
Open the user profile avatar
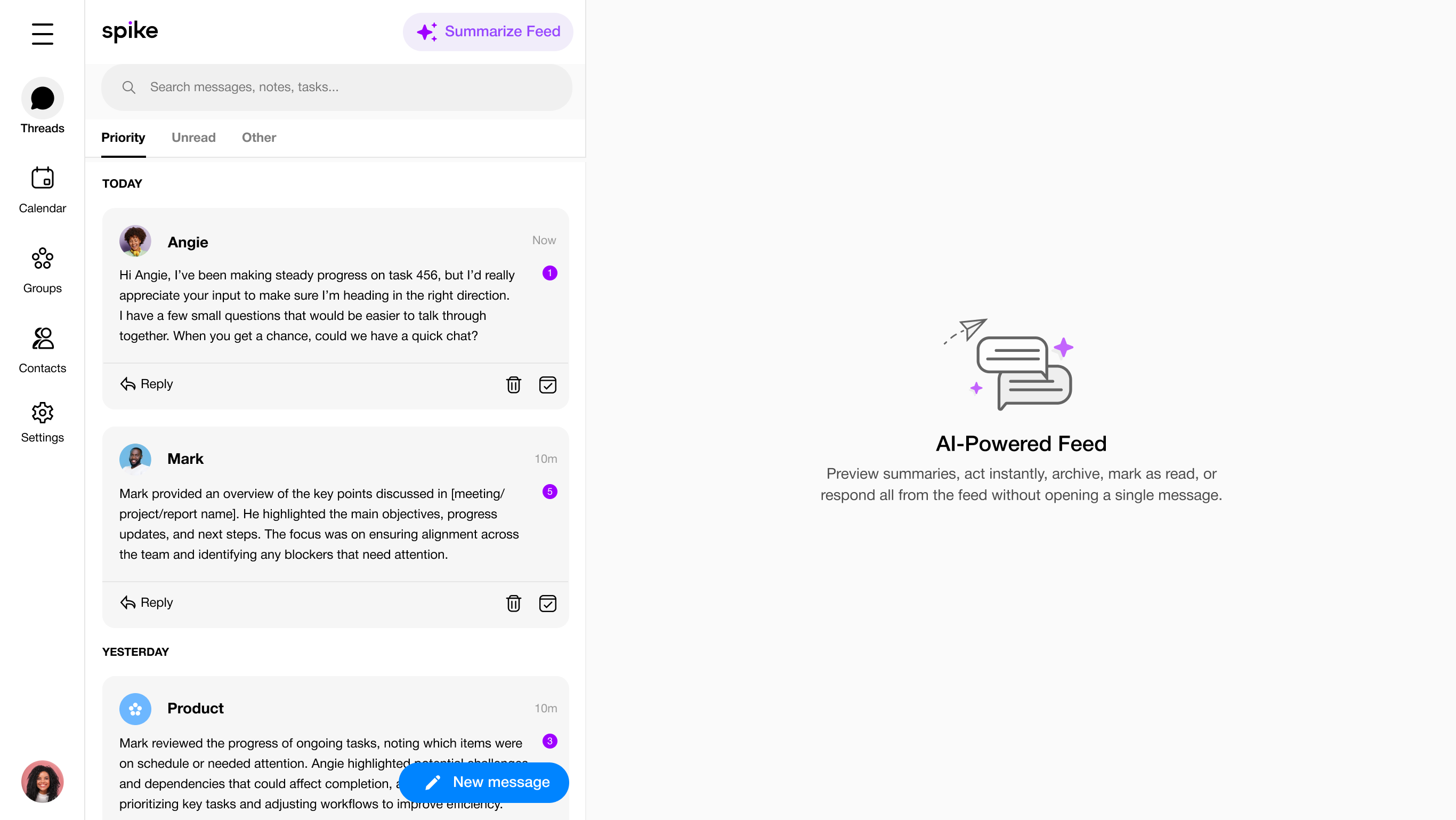43,781
